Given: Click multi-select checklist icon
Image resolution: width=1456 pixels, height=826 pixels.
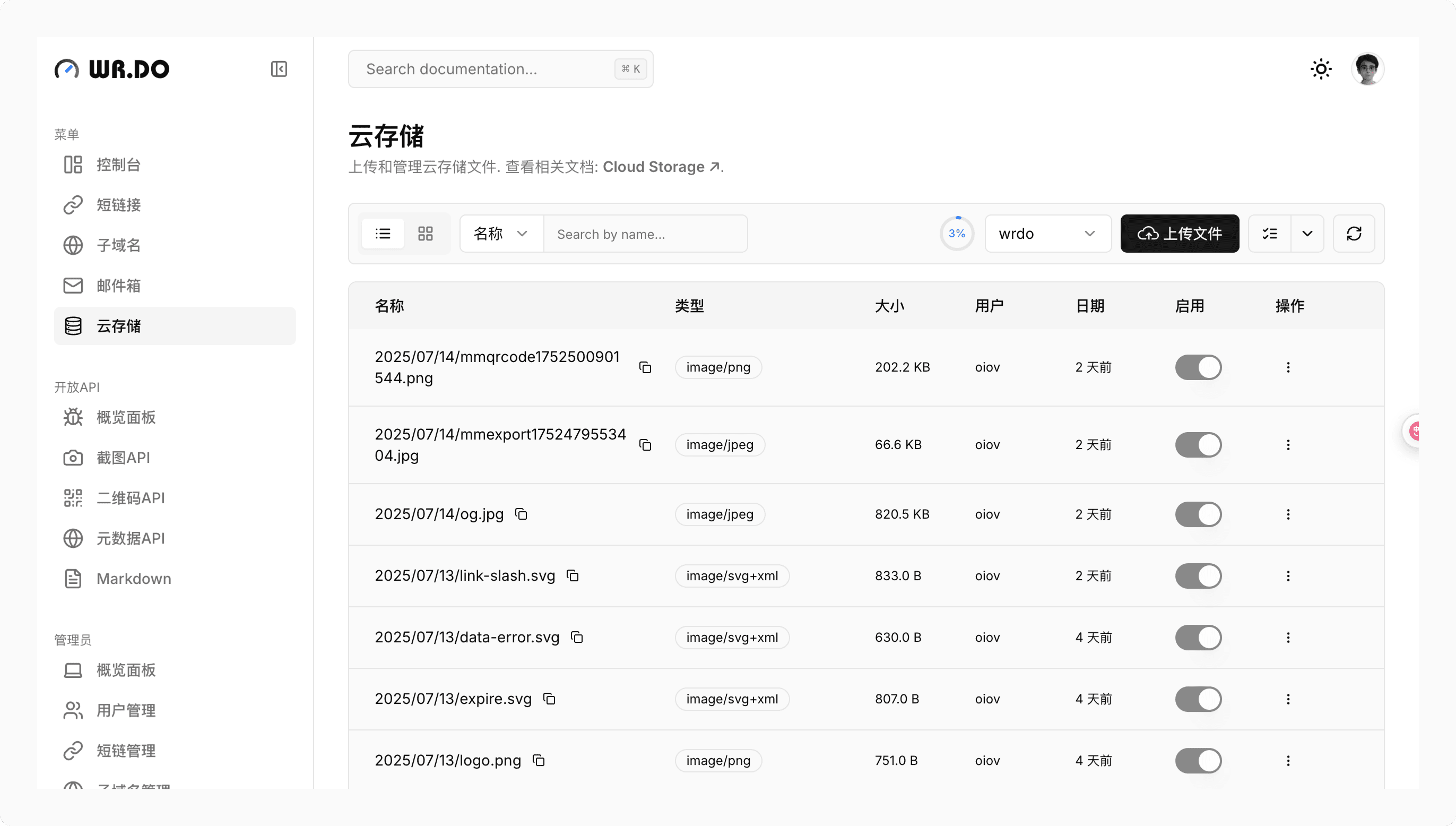Looking at the screenshot, I should (x=1269, y=234).
